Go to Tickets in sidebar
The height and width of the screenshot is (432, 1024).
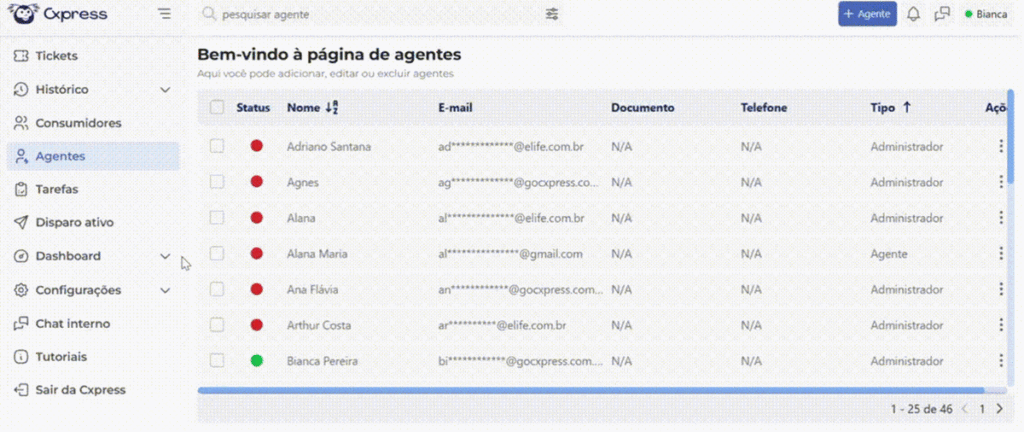pyautogui.click(x=56, y=56)
